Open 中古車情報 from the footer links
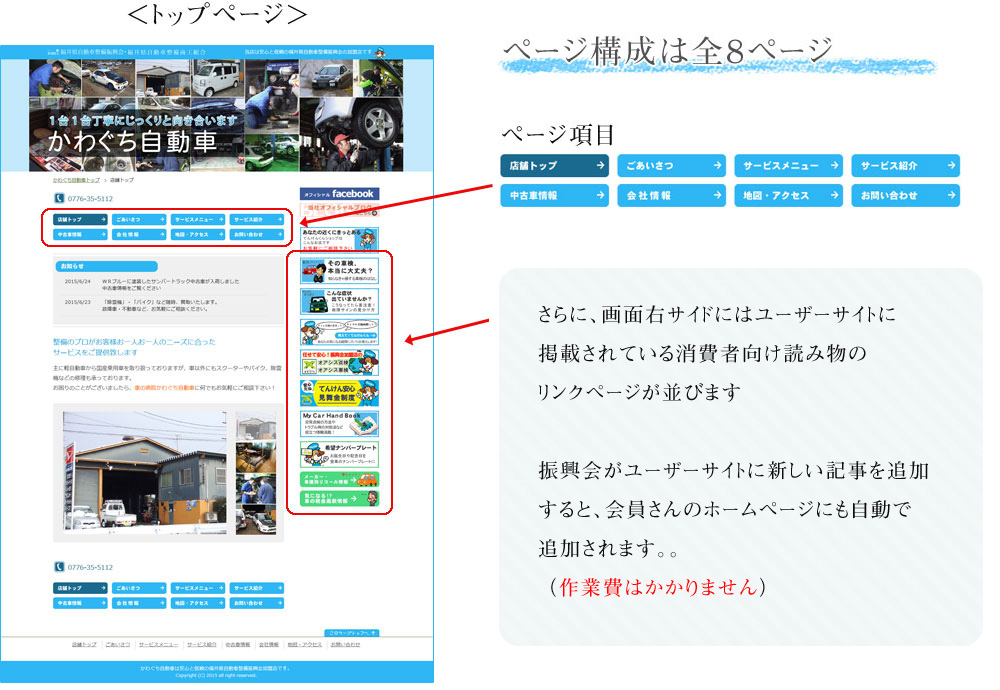Viewport: 1000px width, 690px height. click(238, 644)
